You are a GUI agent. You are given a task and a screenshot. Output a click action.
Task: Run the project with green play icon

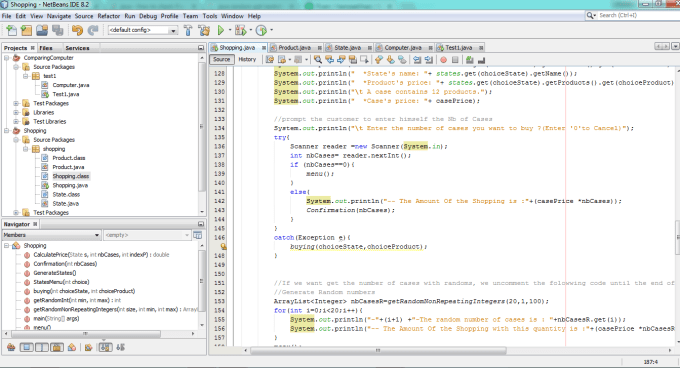click(221, 30)
